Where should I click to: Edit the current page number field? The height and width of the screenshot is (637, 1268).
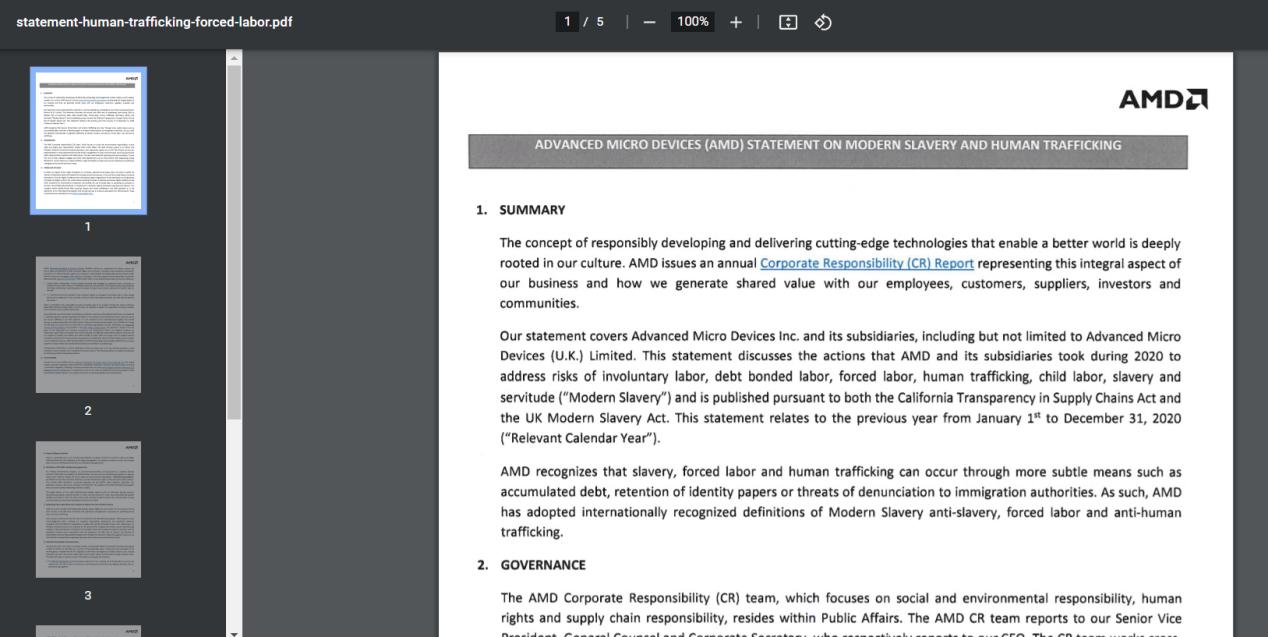coord(567,22)
